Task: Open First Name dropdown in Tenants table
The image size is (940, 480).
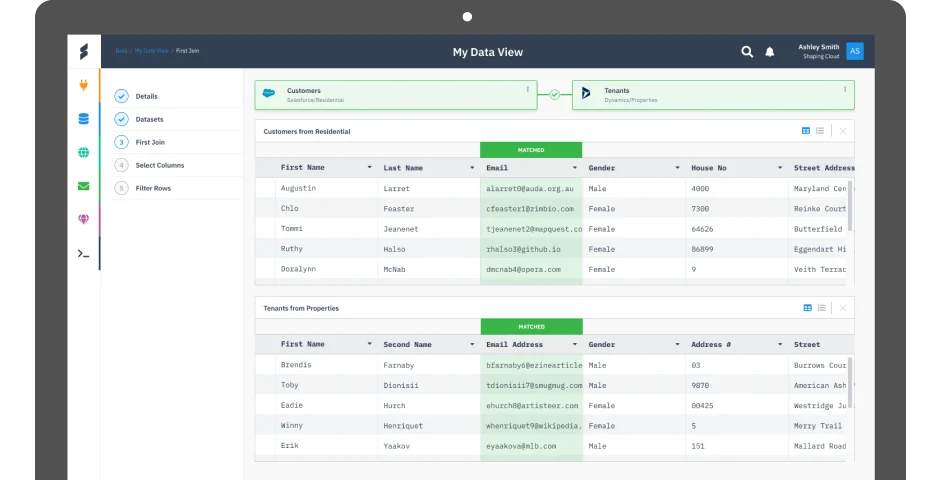Action: tap(369, 344)
